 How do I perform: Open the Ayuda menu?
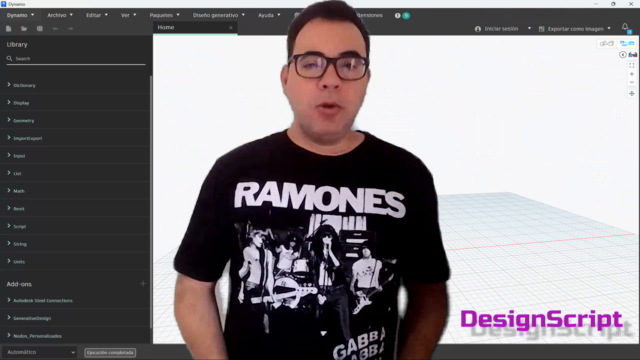[x=269, y=15]
